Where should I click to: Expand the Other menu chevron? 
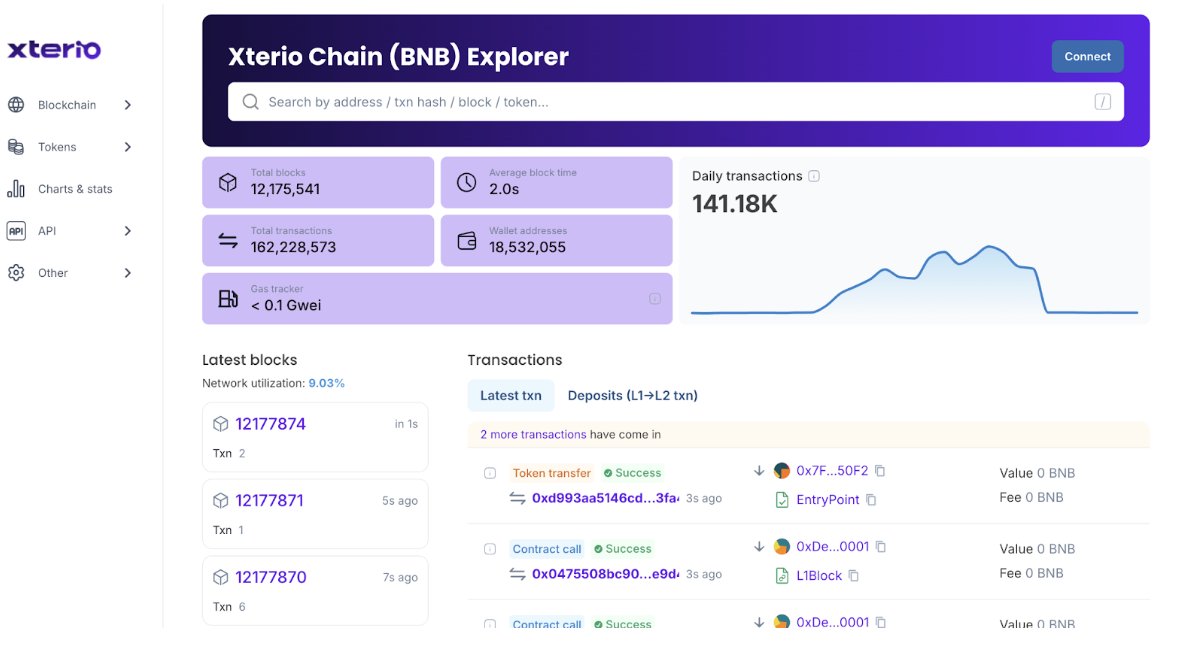tap(128, 273)
